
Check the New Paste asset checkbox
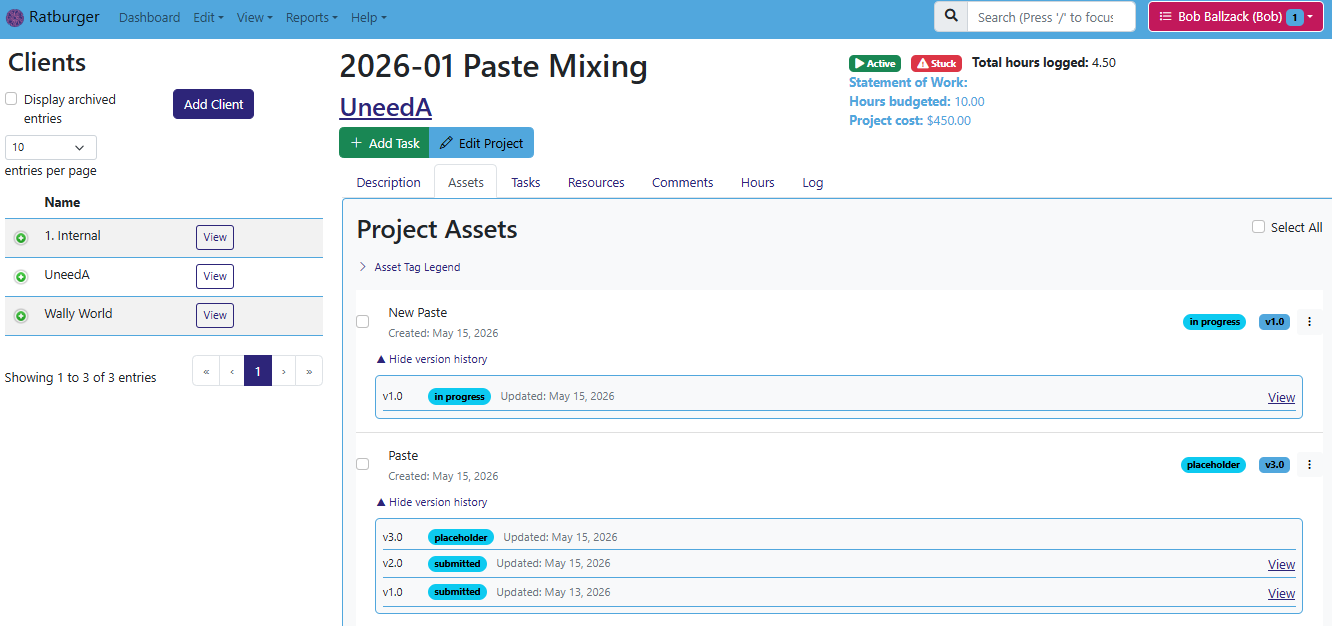[x=363, y=321]
